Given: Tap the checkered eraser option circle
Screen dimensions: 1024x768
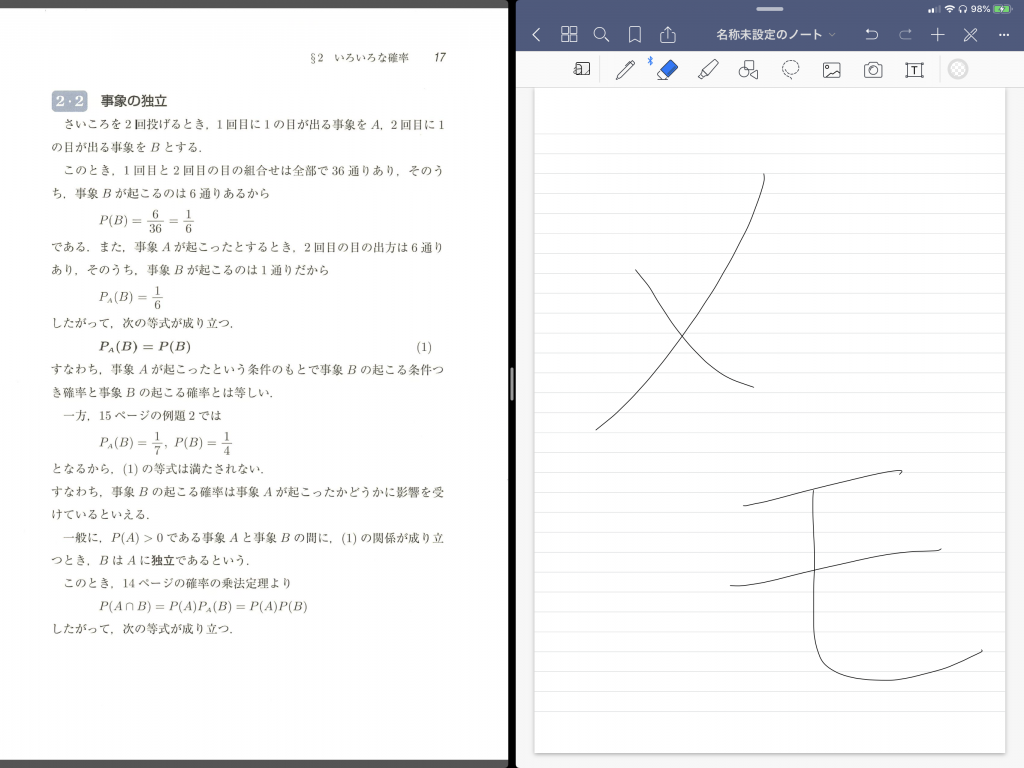Looking at the screenshot, I should [x=957, y=69].
